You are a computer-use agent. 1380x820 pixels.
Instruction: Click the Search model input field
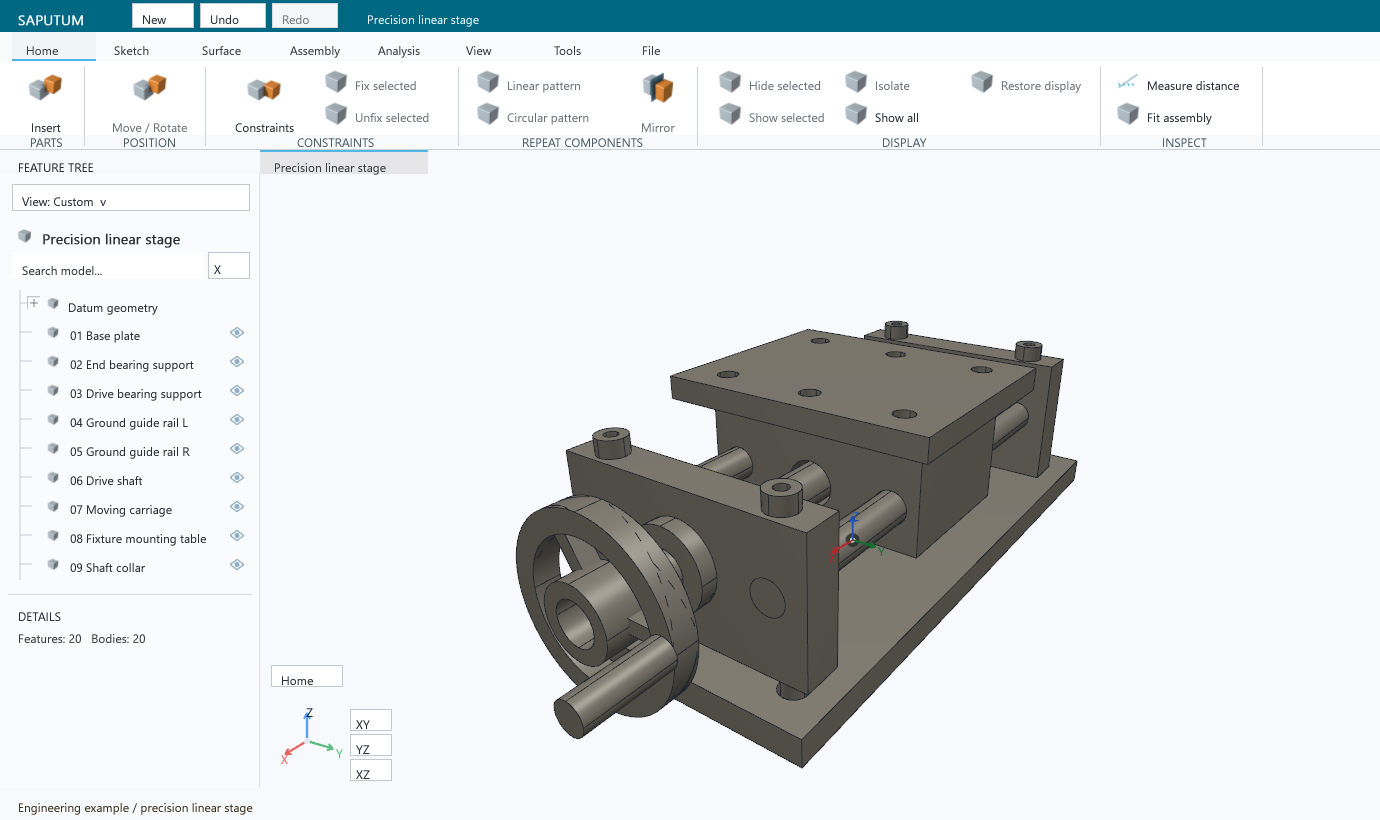pos(108,266)
